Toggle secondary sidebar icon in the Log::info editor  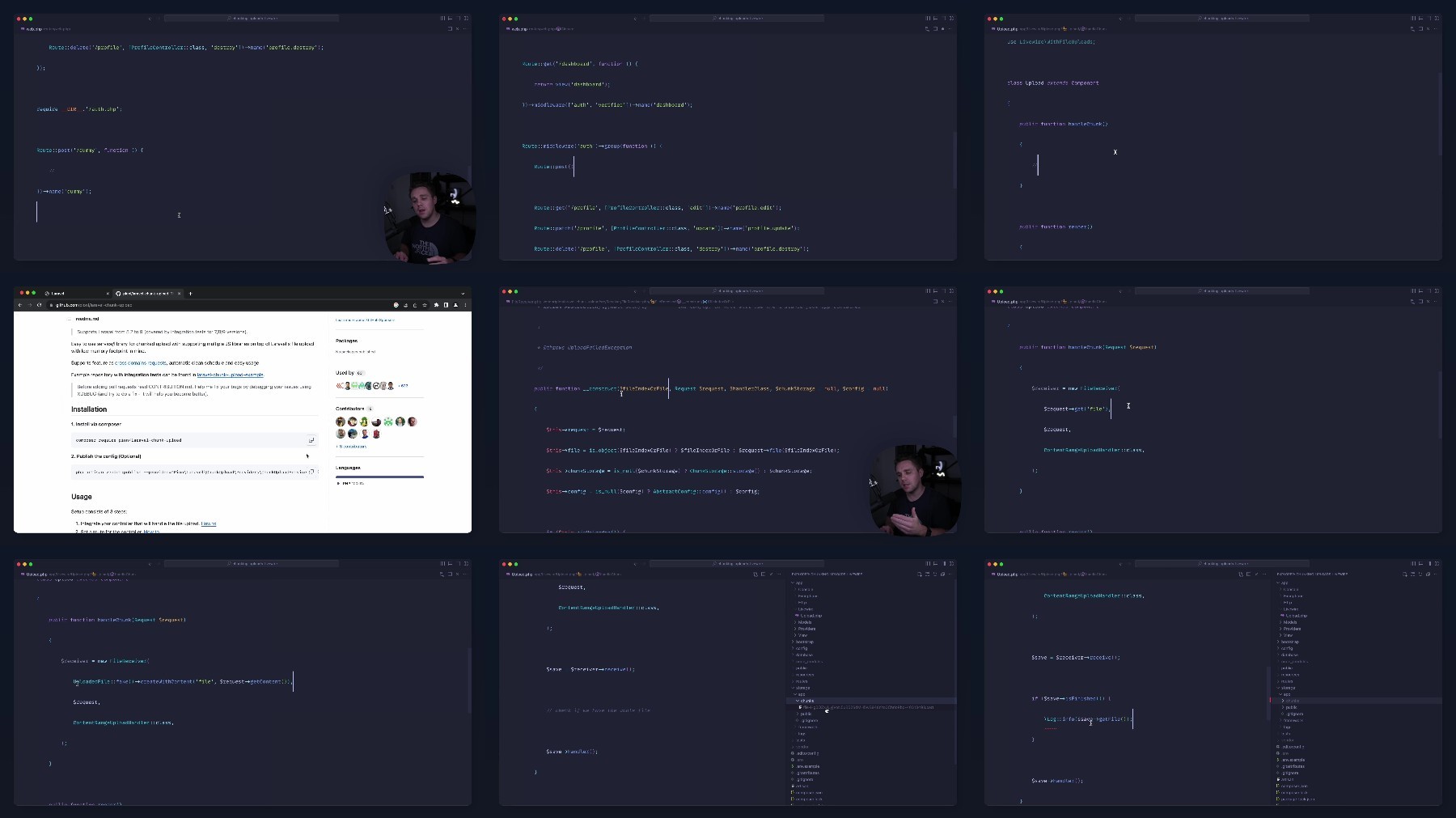pos(1429,563)
